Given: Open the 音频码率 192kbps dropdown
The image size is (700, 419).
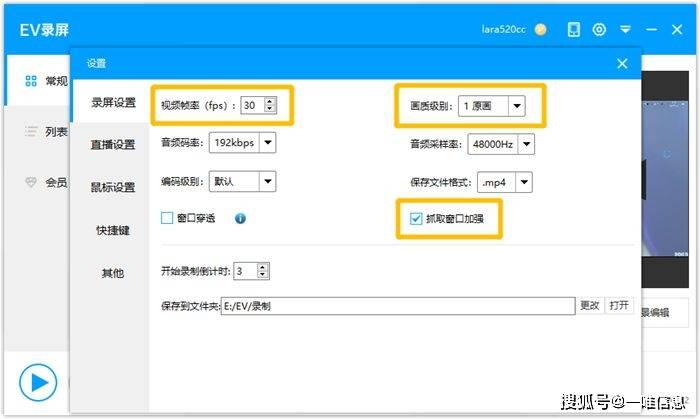Looking at the screenshot, I should click(266, 143).
